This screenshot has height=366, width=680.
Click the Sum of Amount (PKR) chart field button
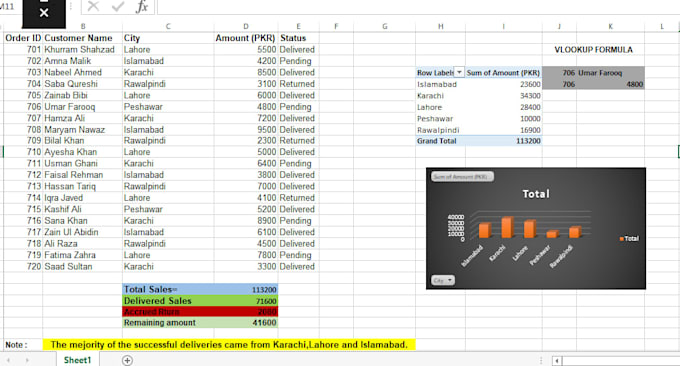pyautogui.click(x=462, y=176)
